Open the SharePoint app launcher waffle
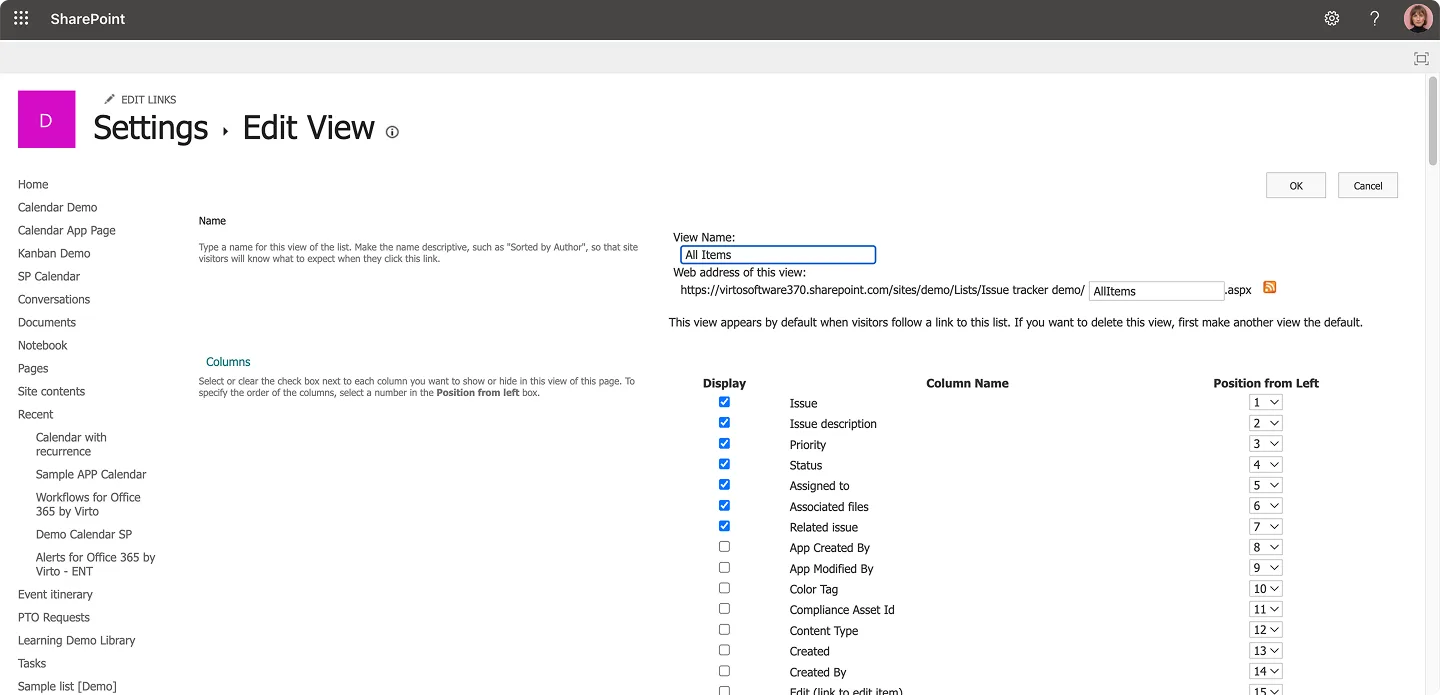Screen dimensions: 1440x695 tap(21, 19)
